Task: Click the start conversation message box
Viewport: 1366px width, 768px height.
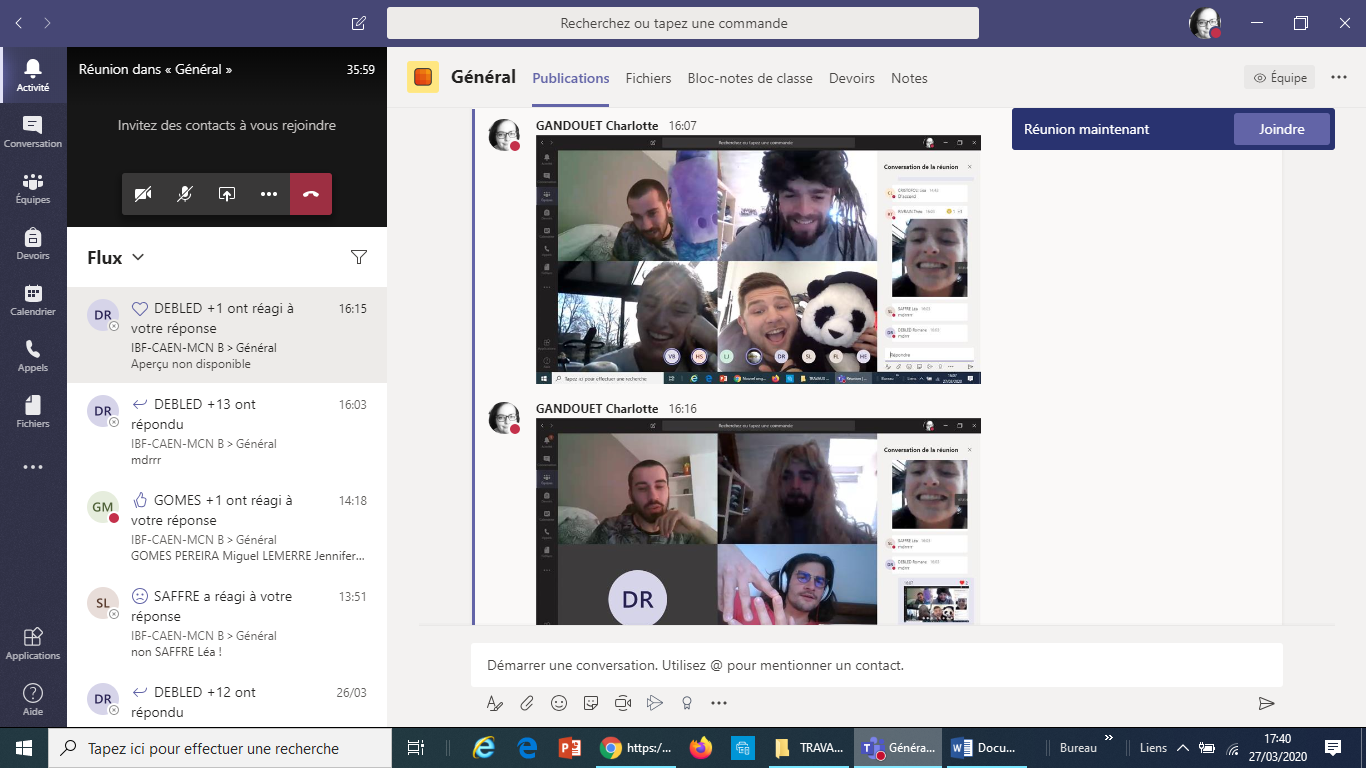Action: point(877,665)
